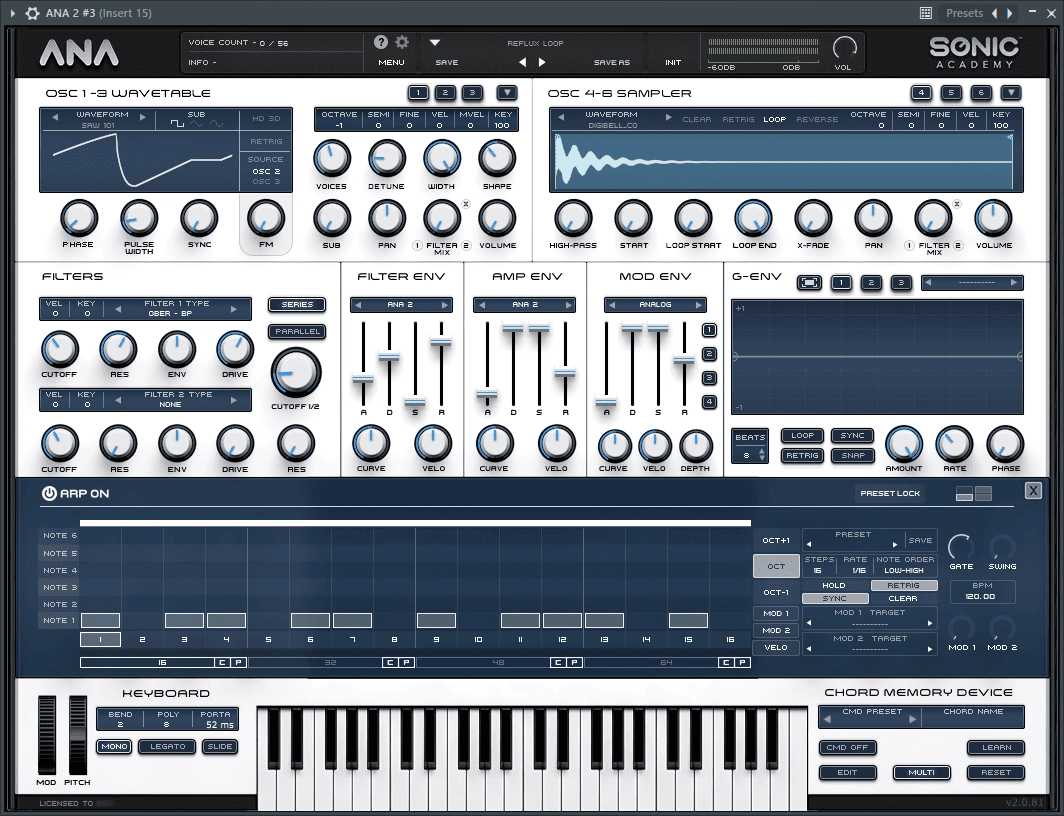Expand OSC 1-3 wavetable options arrow
This screenshot has width=1064, height=816.
click(x=507, y=92)
